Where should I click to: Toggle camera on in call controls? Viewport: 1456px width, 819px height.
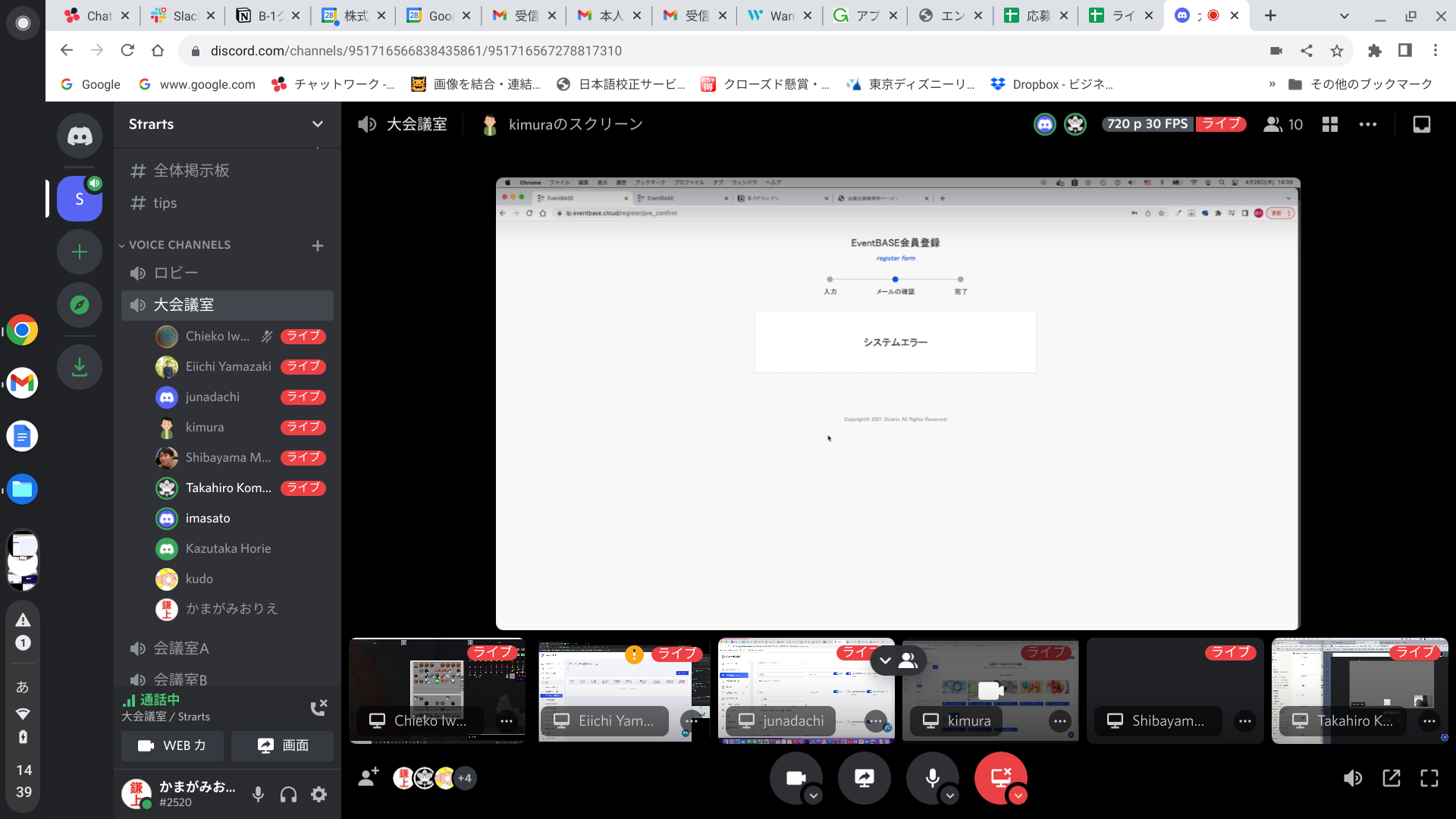[795, 778]
